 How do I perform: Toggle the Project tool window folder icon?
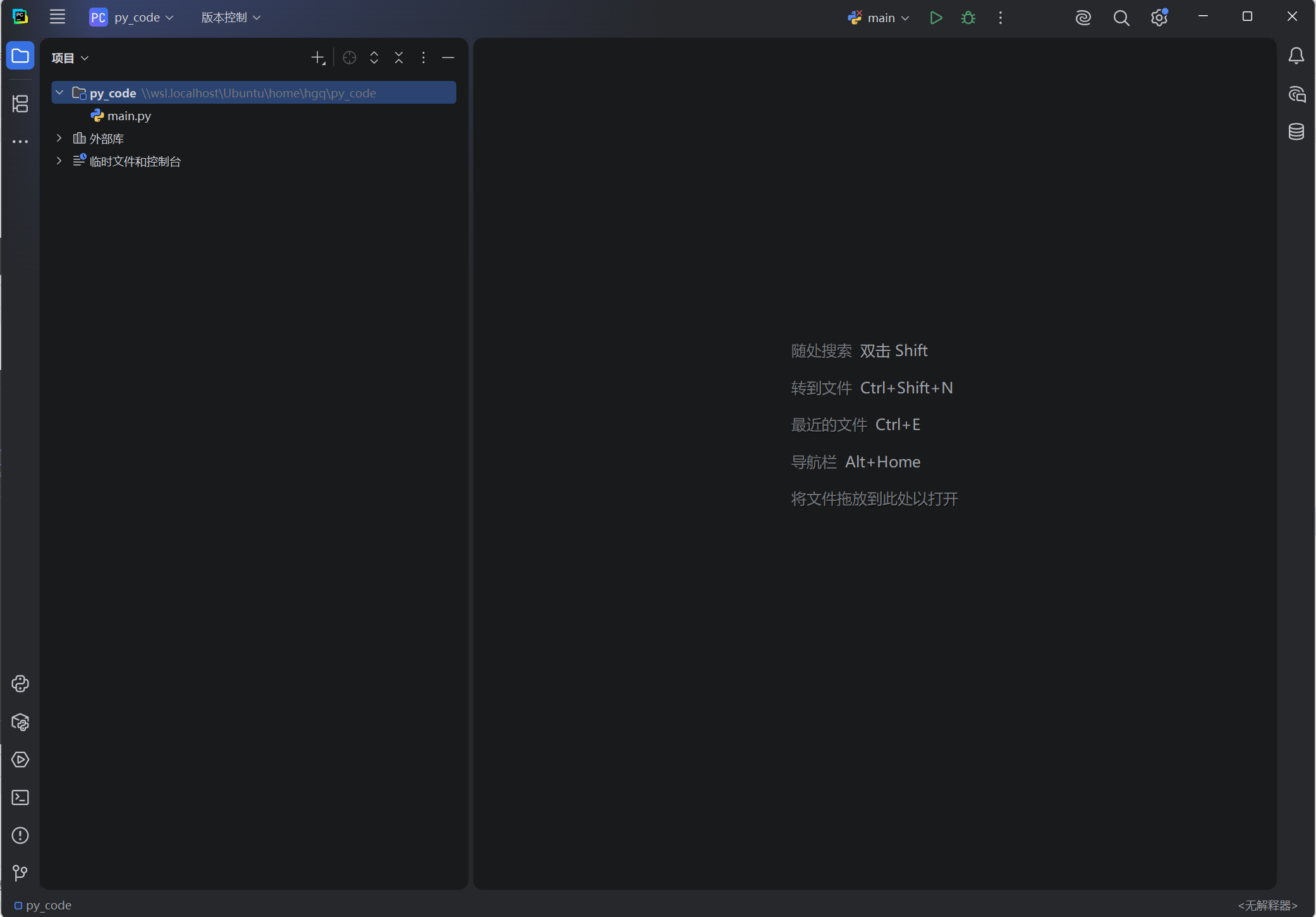(x=20, y=56)
